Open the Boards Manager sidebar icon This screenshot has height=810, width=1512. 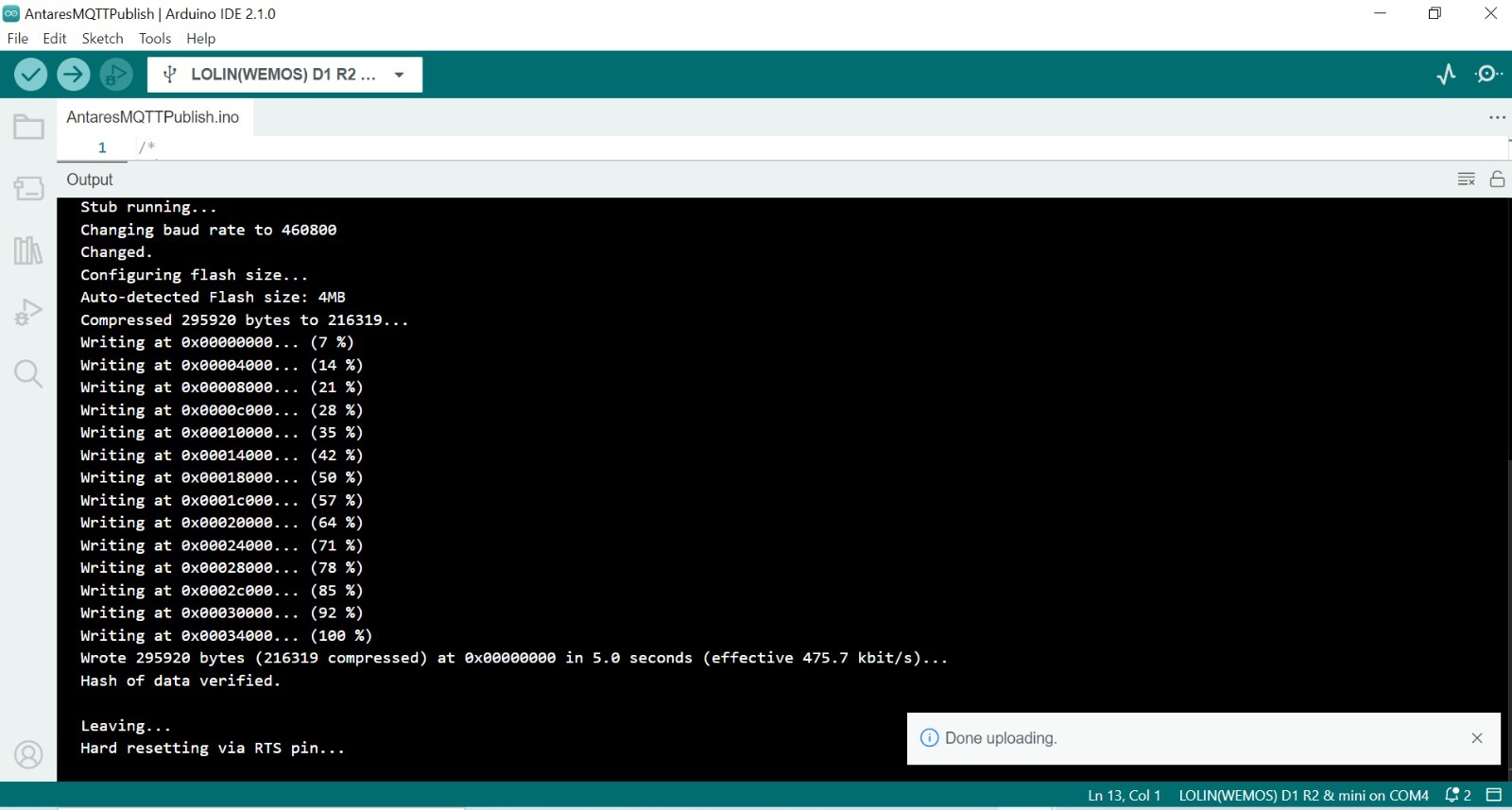click(28, 188)
